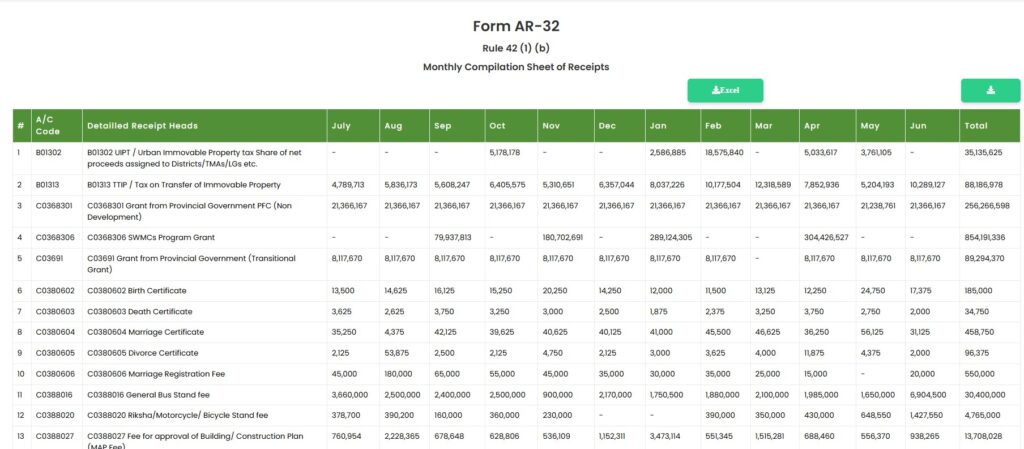Click the C0380602 Birth Certificate entry
1024x449 pixels.
[136, 290]
